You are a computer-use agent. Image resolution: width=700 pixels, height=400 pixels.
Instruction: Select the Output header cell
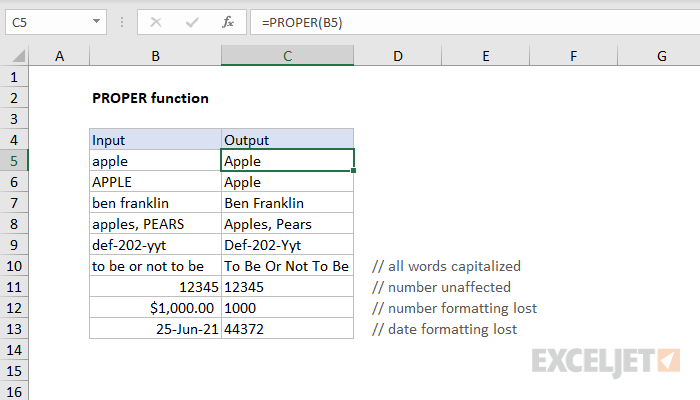click(x=287, y=140)
